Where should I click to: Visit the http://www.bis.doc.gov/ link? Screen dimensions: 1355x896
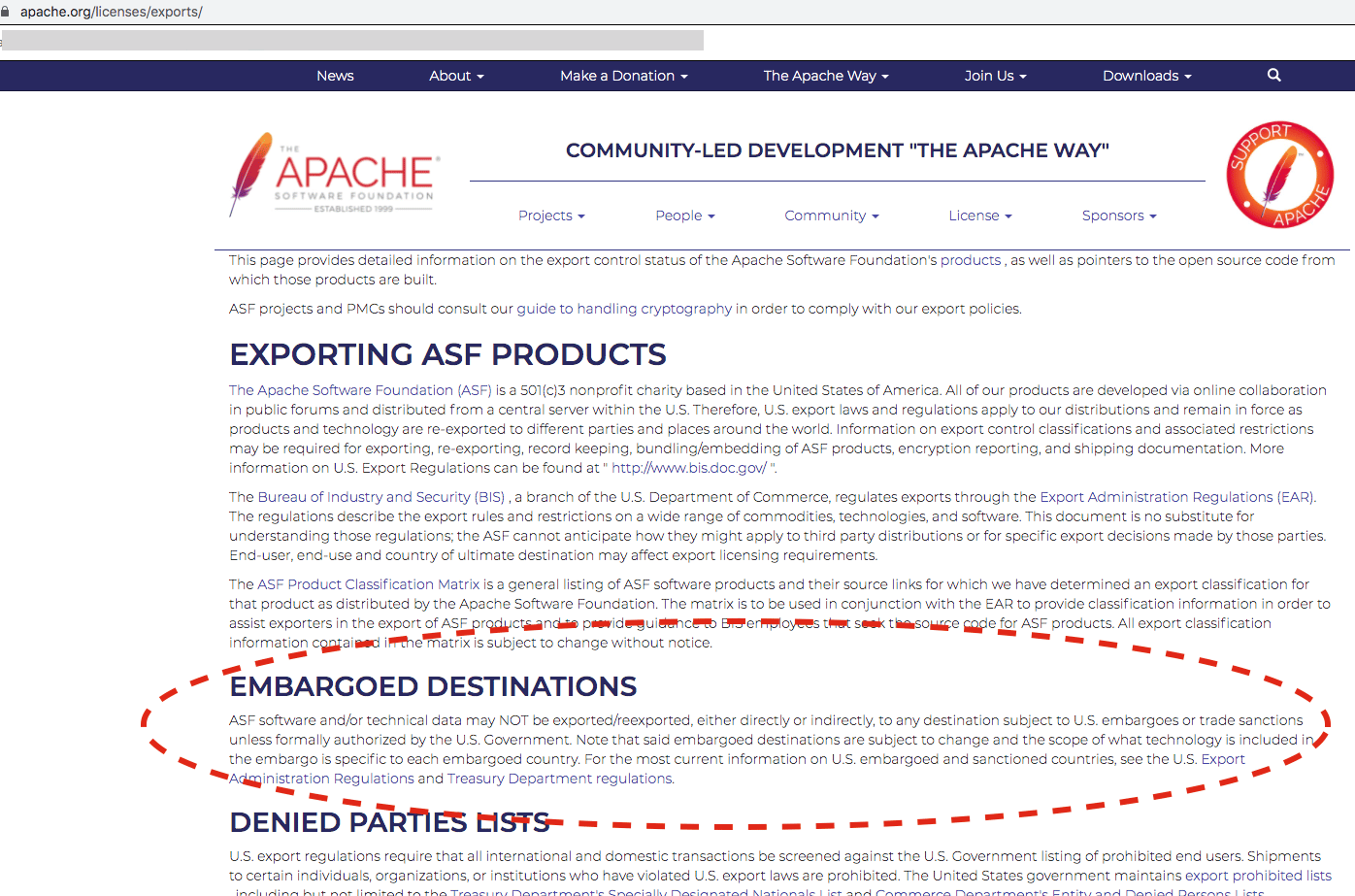click(x=689, y=468)
